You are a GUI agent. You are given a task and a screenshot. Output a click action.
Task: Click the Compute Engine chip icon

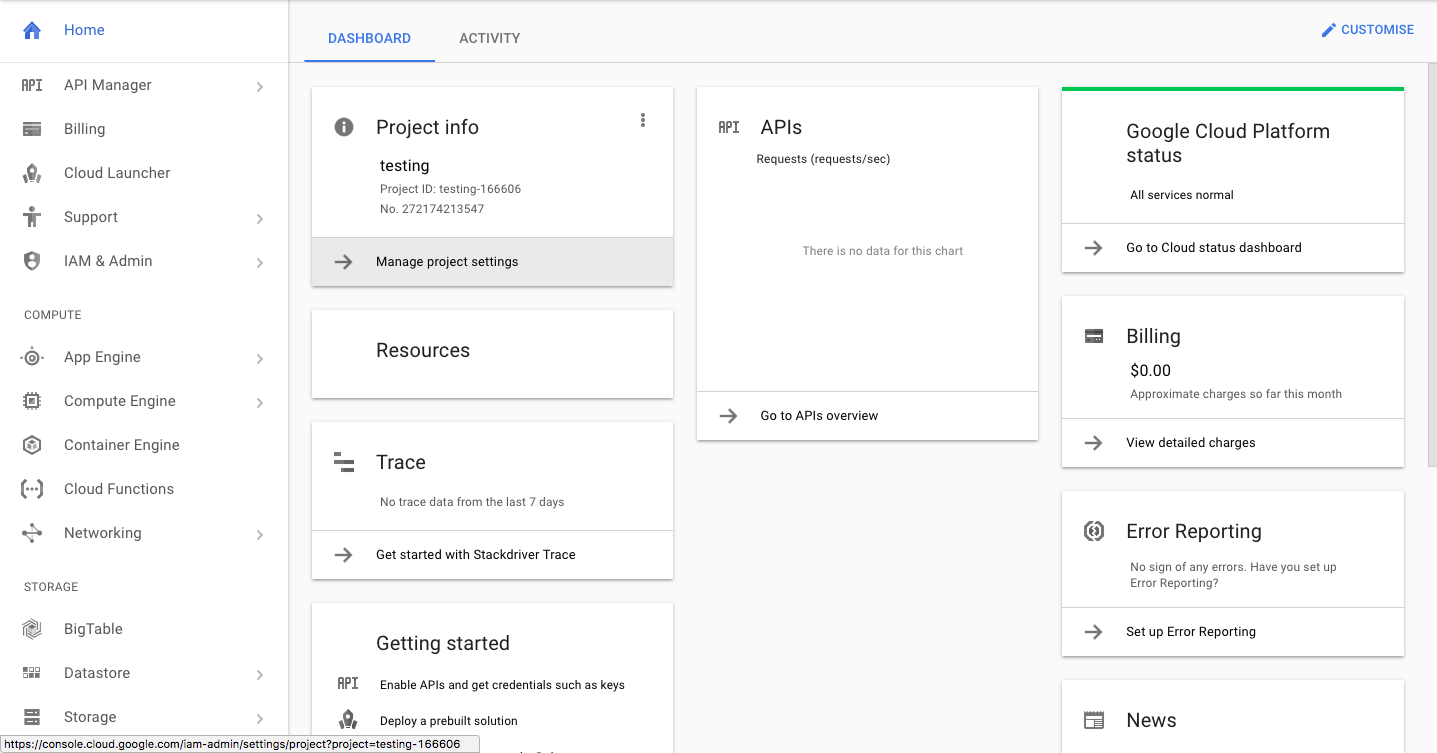click(x=32, y=401)
